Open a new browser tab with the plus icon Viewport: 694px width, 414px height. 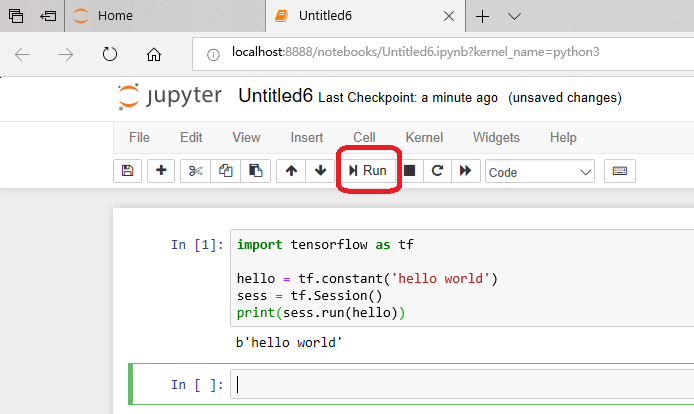[482, 16]
